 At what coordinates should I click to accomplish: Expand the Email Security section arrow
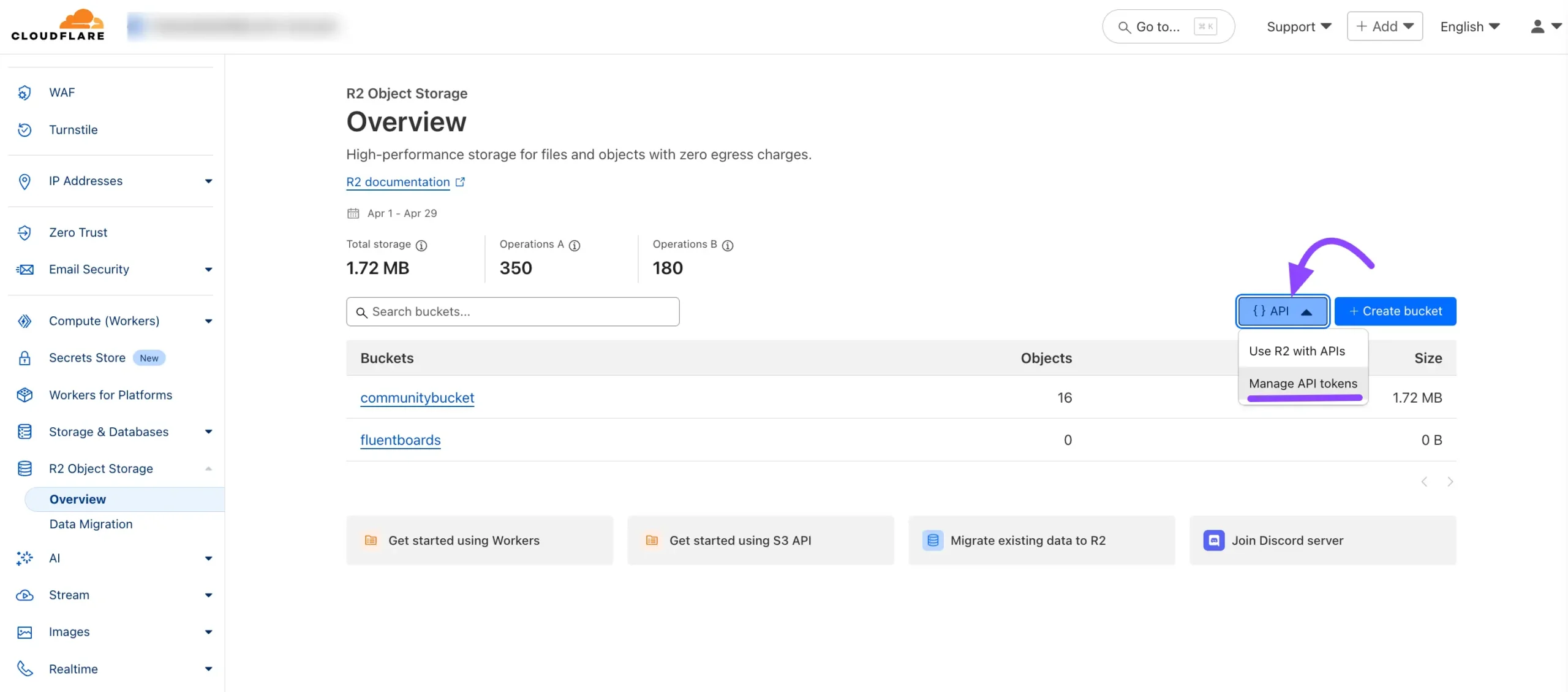tap(209, 270)
